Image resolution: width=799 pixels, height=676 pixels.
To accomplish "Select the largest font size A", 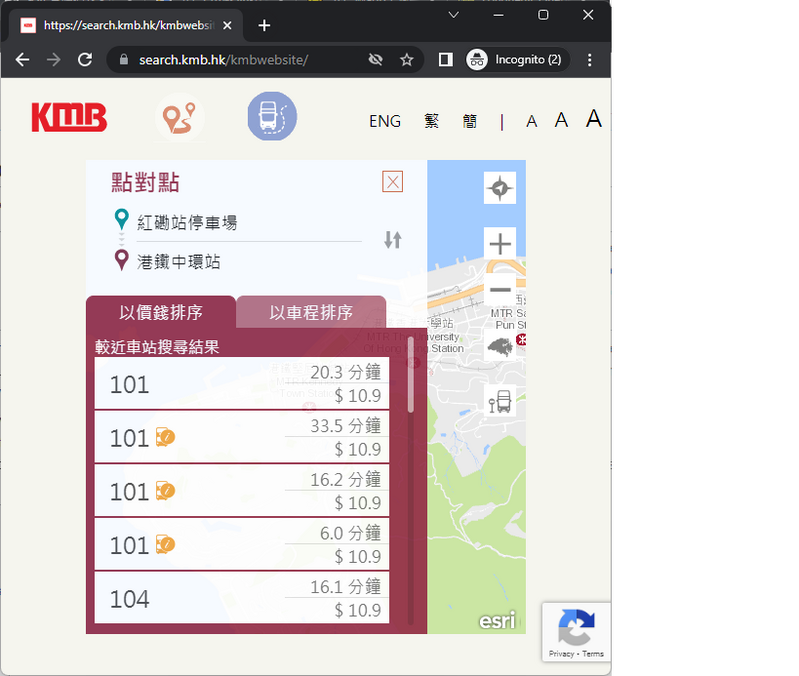I will tap(594, 119).
